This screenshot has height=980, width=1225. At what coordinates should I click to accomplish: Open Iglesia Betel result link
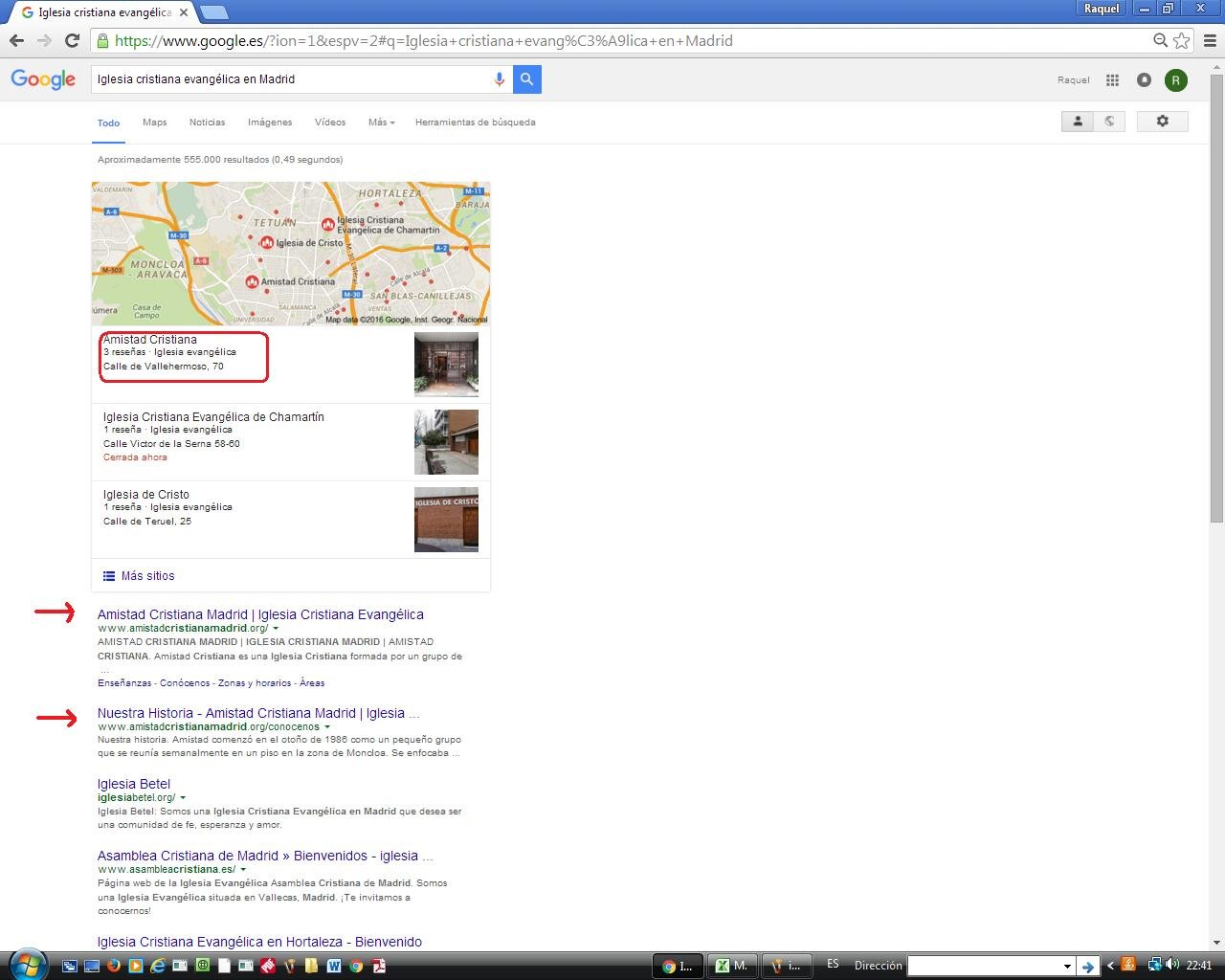(x=134, y=784)
